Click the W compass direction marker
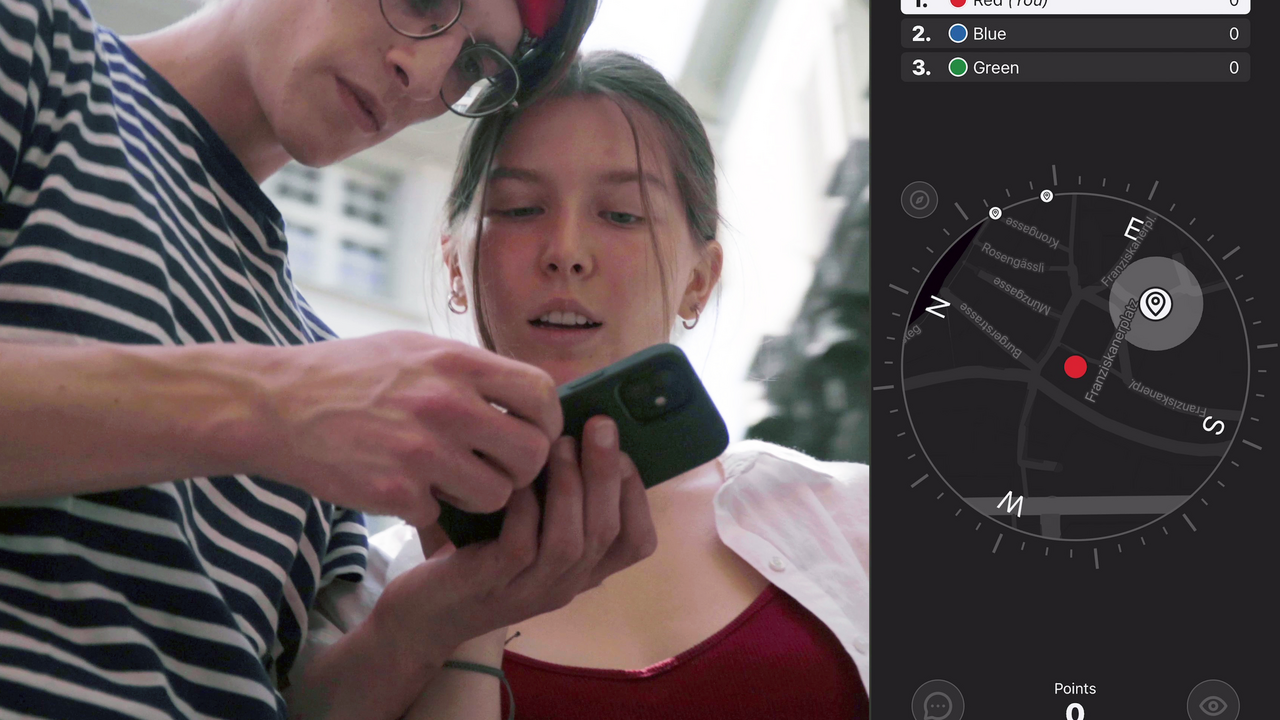 coord(1010,503)
